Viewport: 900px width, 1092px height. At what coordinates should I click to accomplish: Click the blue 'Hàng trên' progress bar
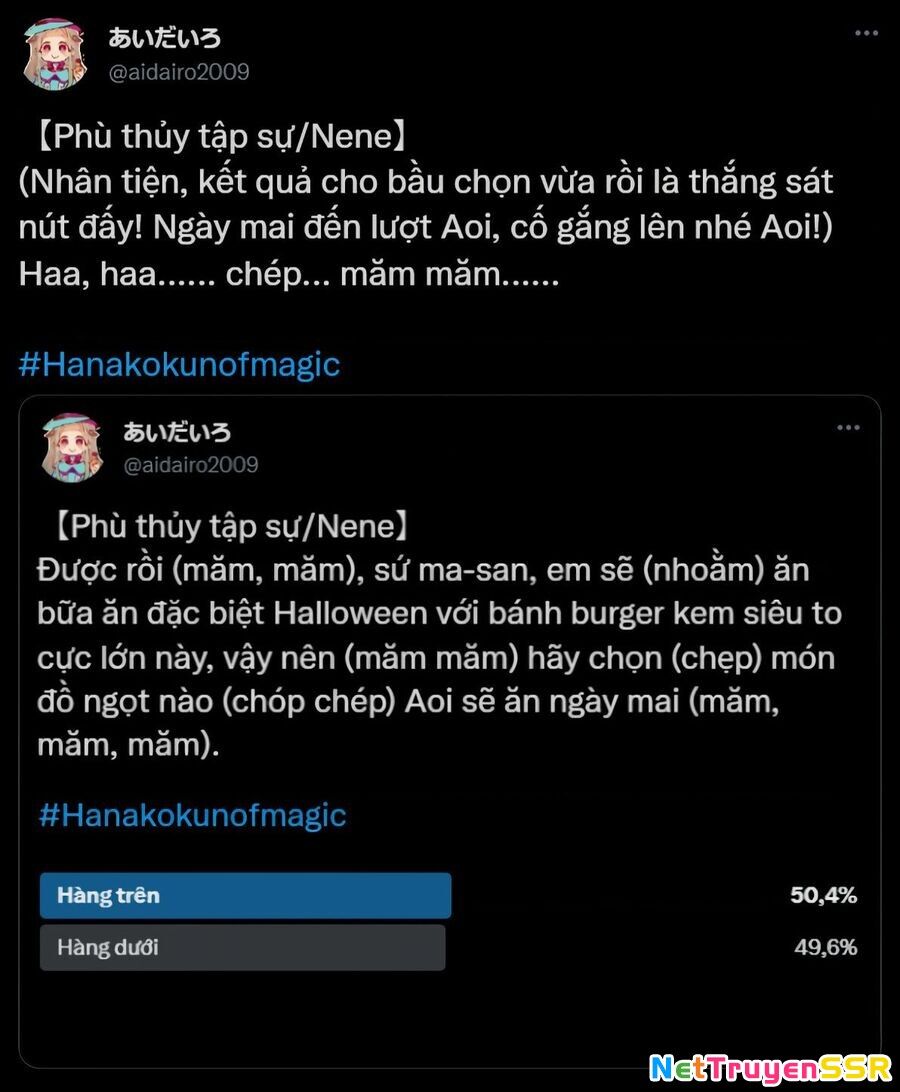pyautogui.click(x=243, y=895)
